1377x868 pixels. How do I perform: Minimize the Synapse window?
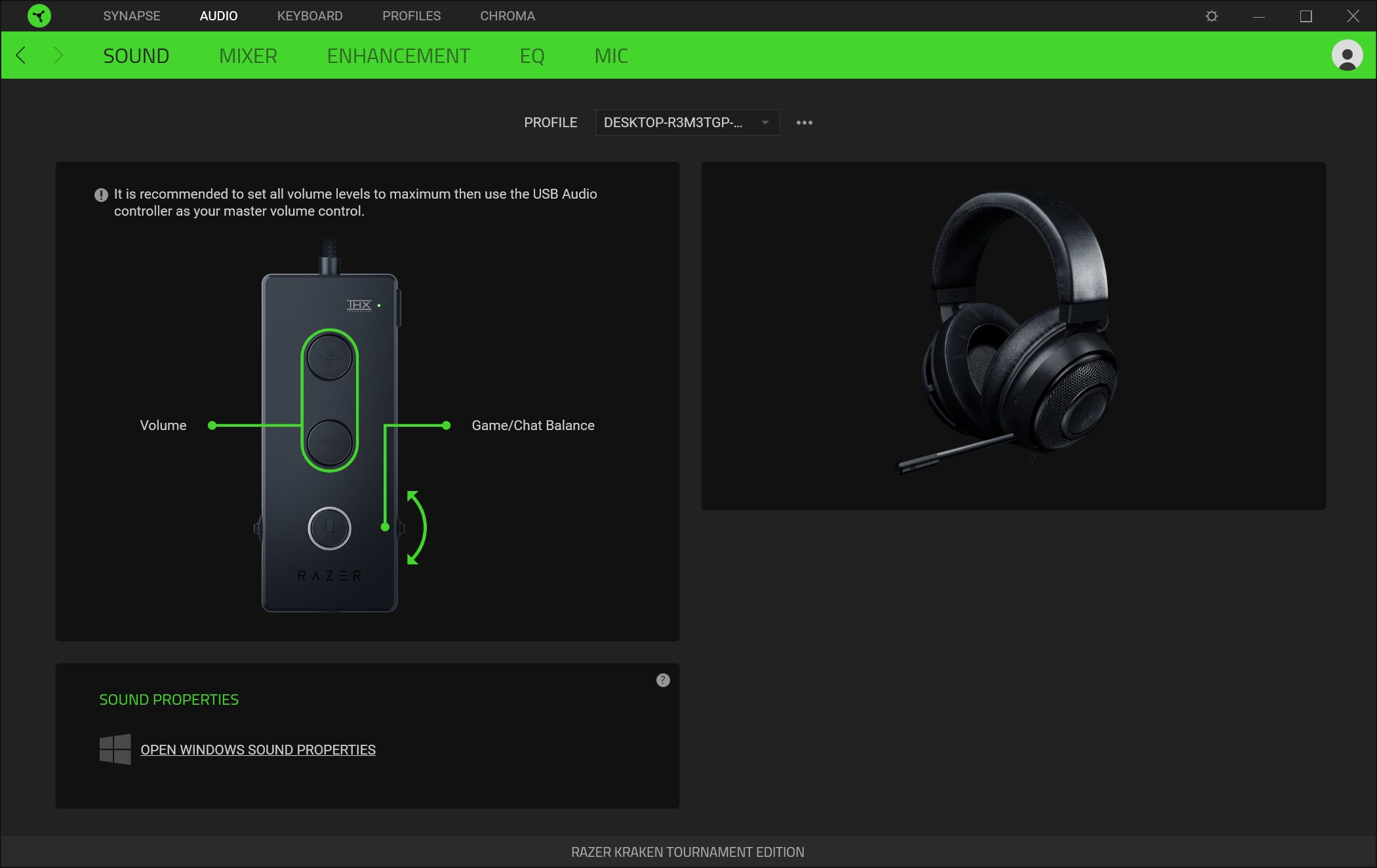click(1258, 16)
